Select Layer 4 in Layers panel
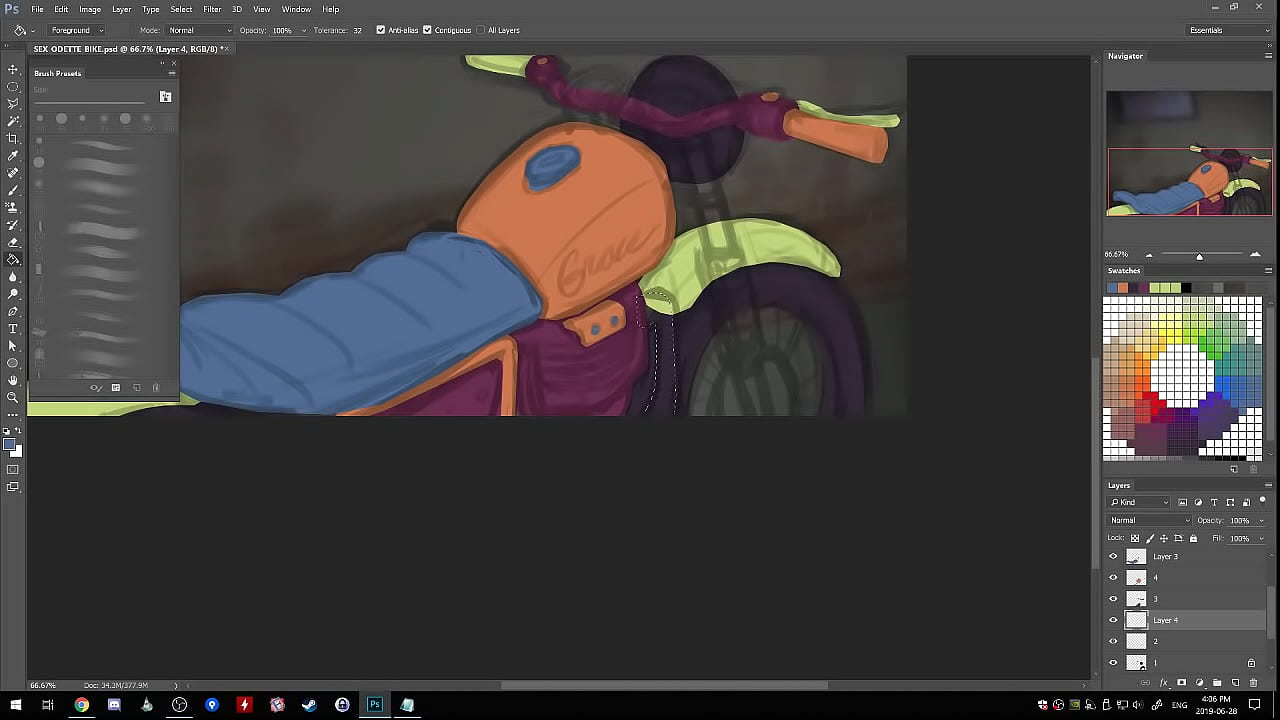 pos(1166,620)
